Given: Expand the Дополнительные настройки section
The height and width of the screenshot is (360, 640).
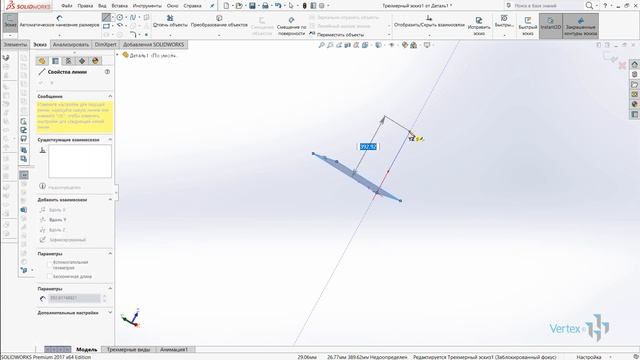Looking at the screenshot, I should tap(110, 313).
